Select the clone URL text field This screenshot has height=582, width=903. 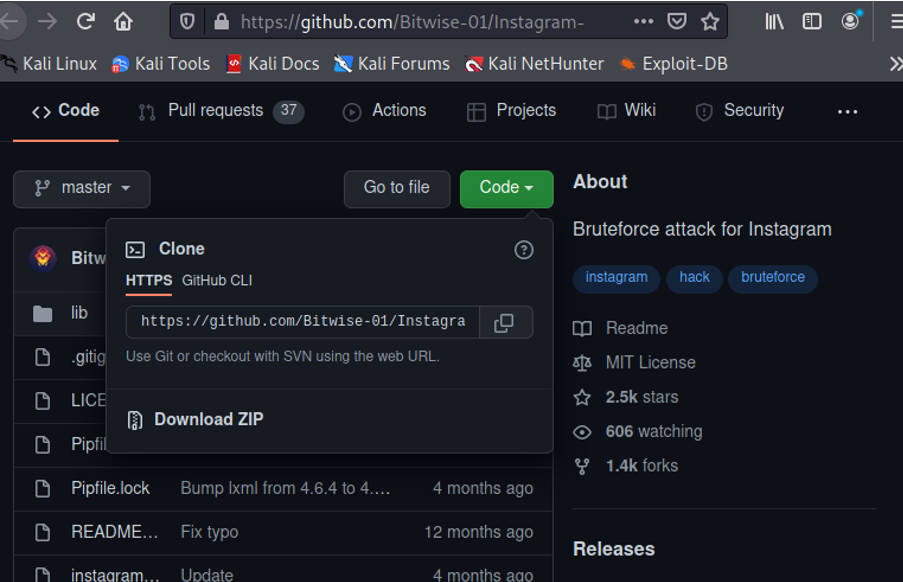pos(303,321)
